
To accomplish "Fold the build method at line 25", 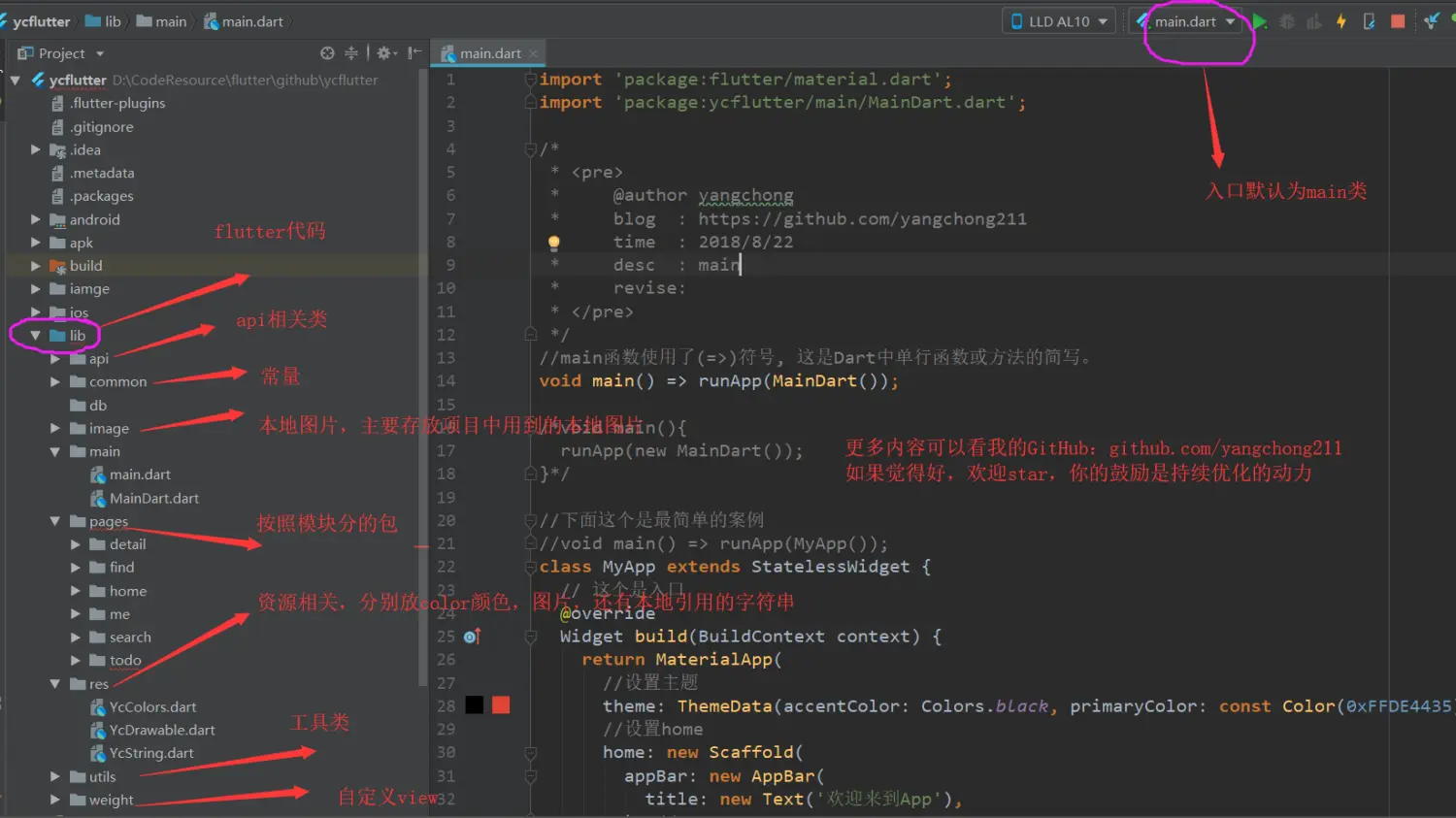I will tap(531, 637).
